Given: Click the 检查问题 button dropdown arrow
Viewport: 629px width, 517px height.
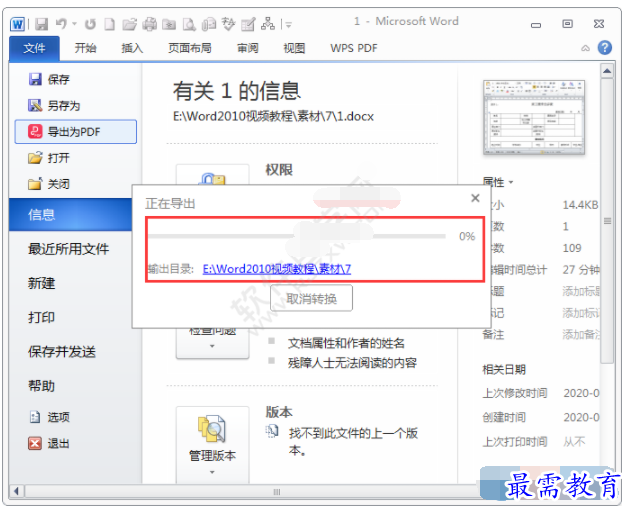Looking at the screenshot, I should point(212,346).
